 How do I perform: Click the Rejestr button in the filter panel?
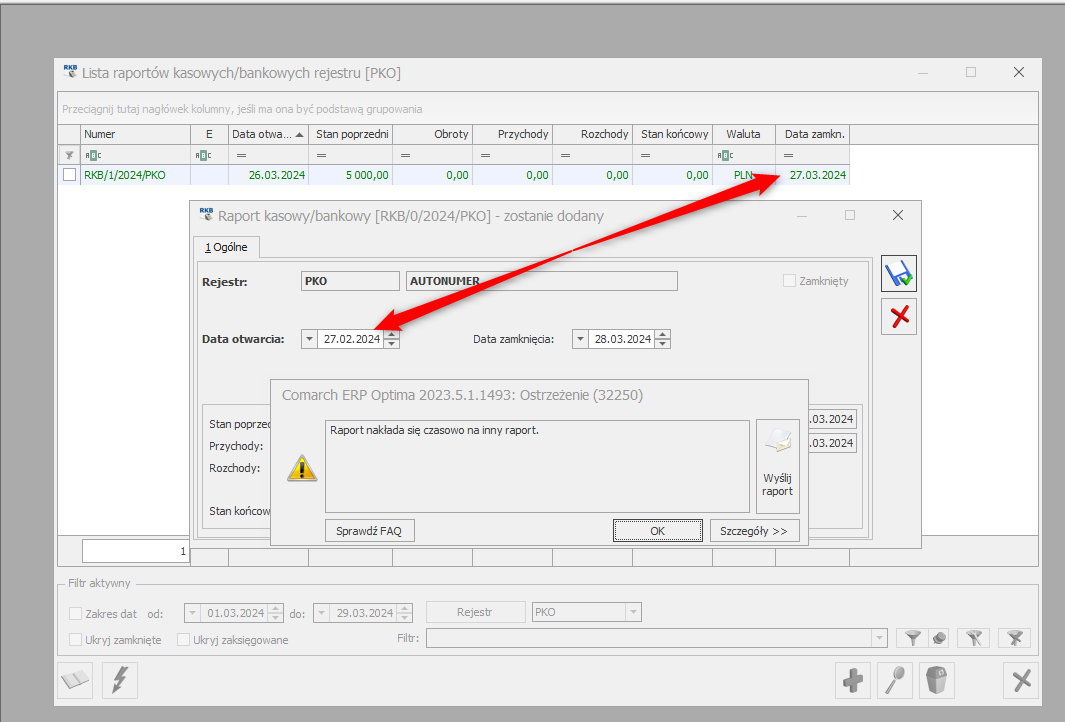click(475, 612)
